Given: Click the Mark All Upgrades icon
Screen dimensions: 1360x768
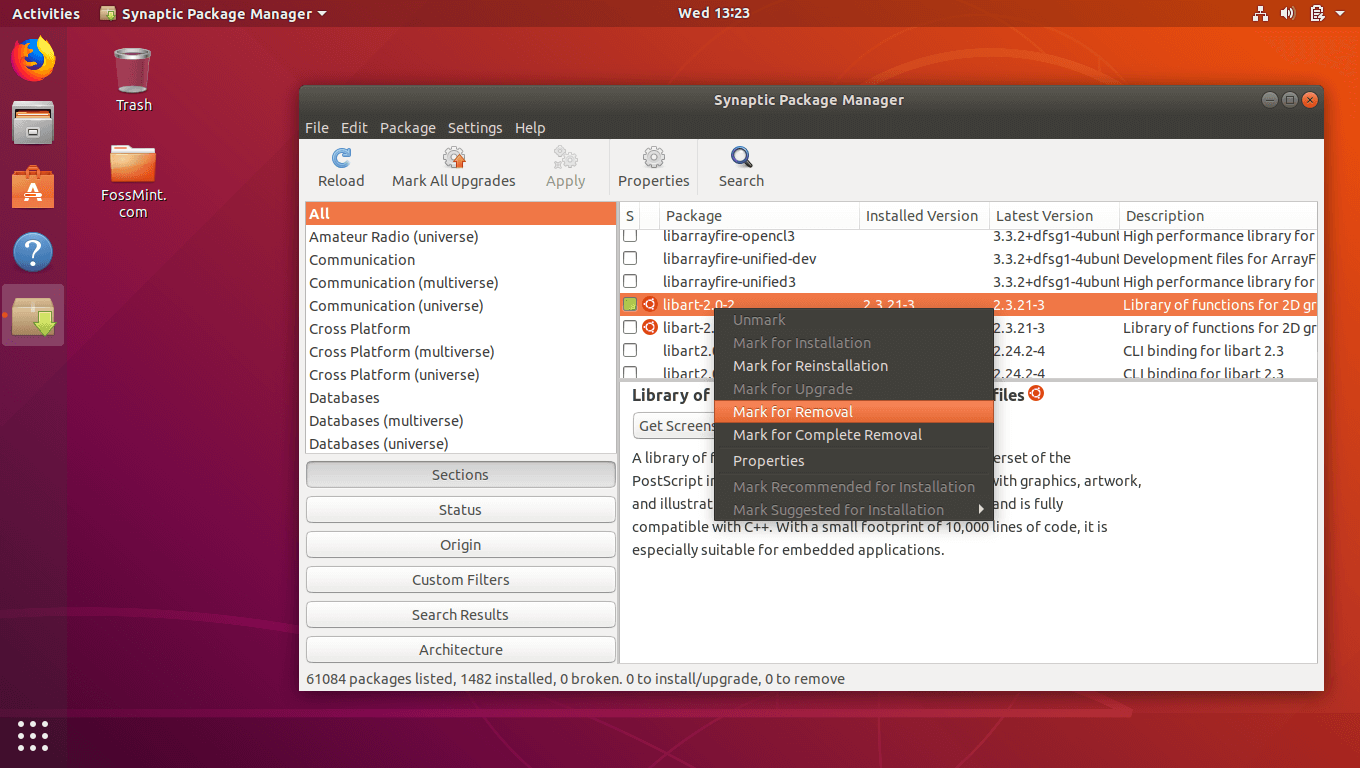Looking at the screenshot, I should click(x=454, y=157).
